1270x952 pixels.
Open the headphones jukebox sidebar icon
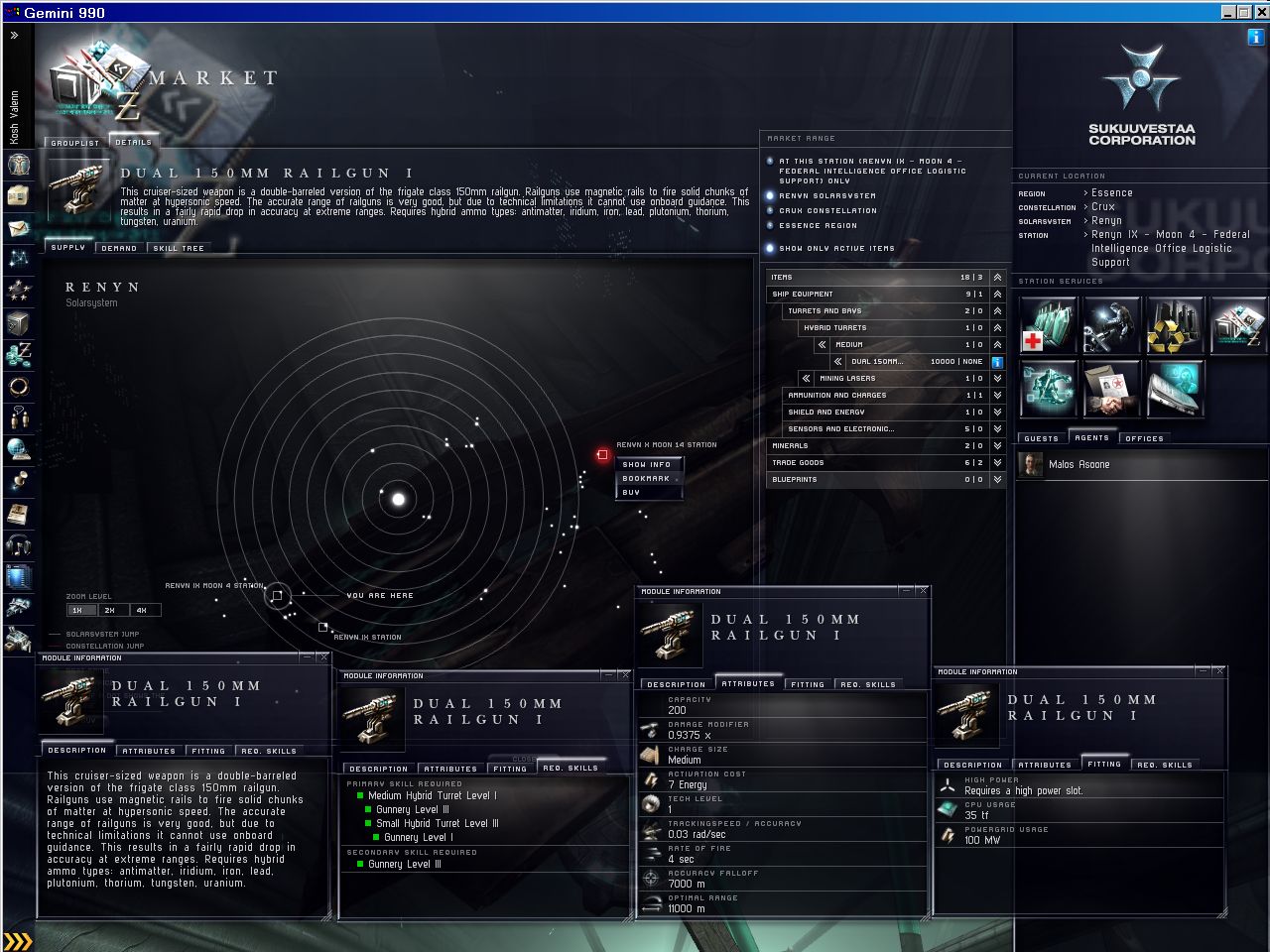18,545
